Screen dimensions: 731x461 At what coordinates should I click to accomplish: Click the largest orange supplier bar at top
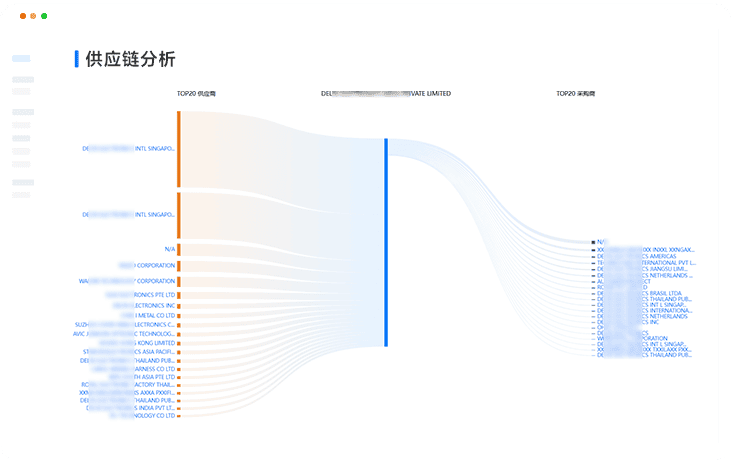pos(178,148)
